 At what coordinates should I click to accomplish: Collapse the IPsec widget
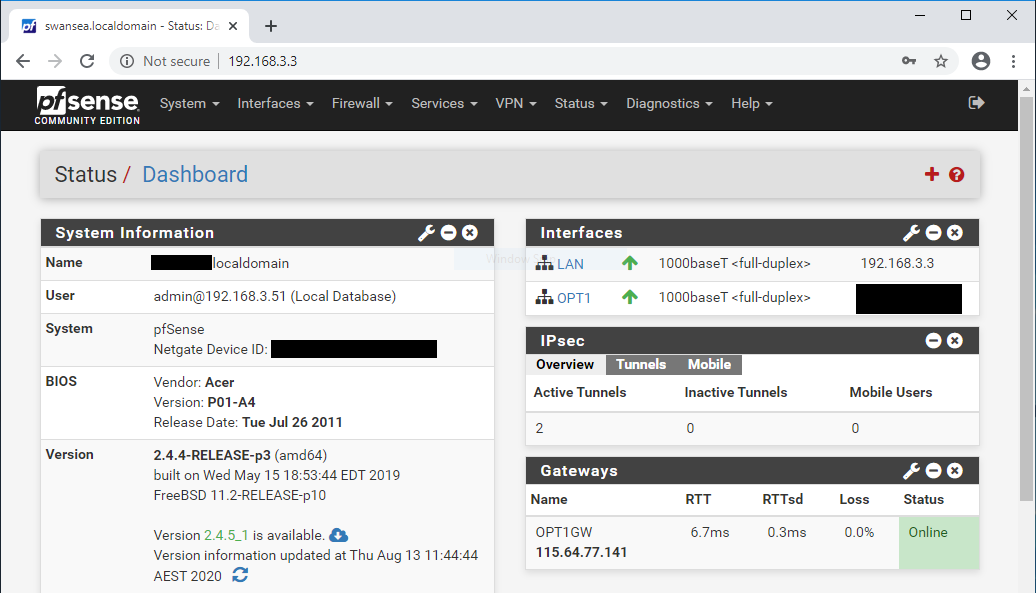(933, 340)
